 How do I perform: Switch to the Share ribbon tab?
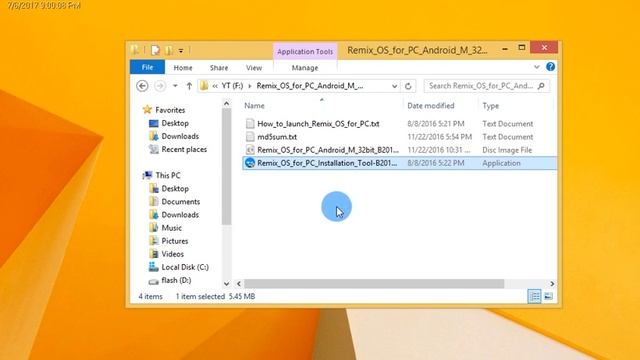[219, 68]
